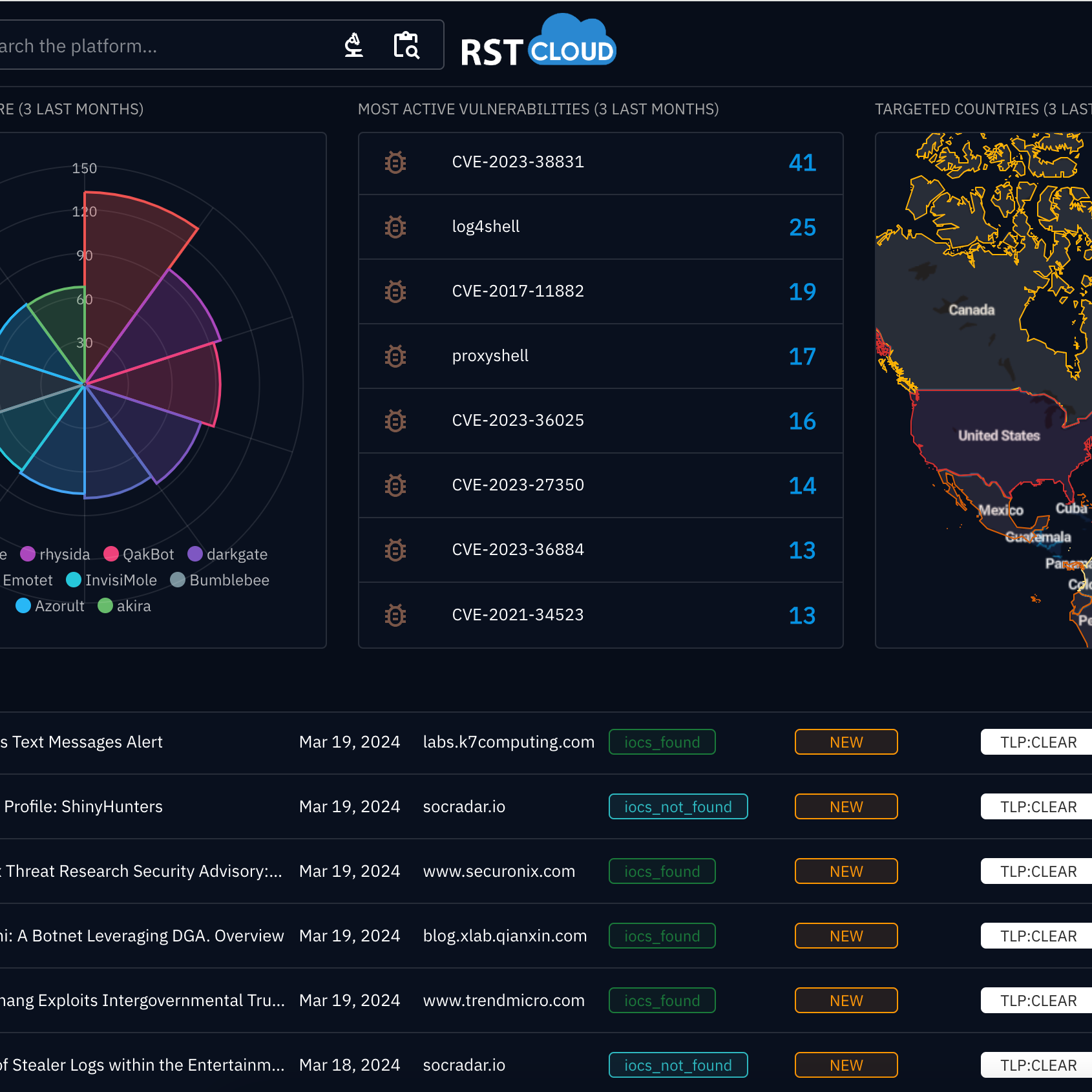Click bug icon next to proxyshell

(395, 356)
